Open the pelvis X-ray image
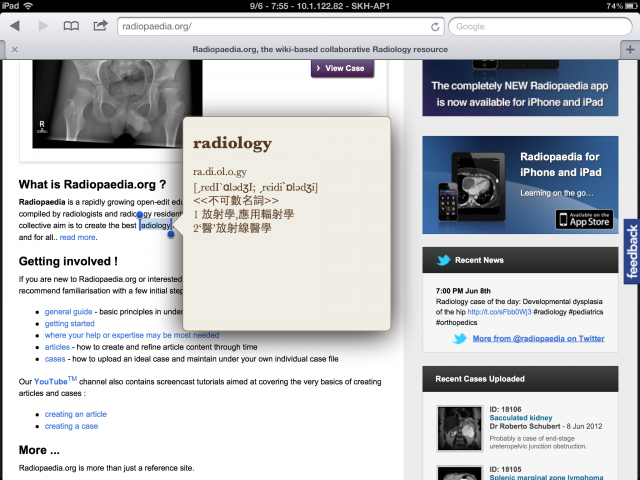 [118, 104]
